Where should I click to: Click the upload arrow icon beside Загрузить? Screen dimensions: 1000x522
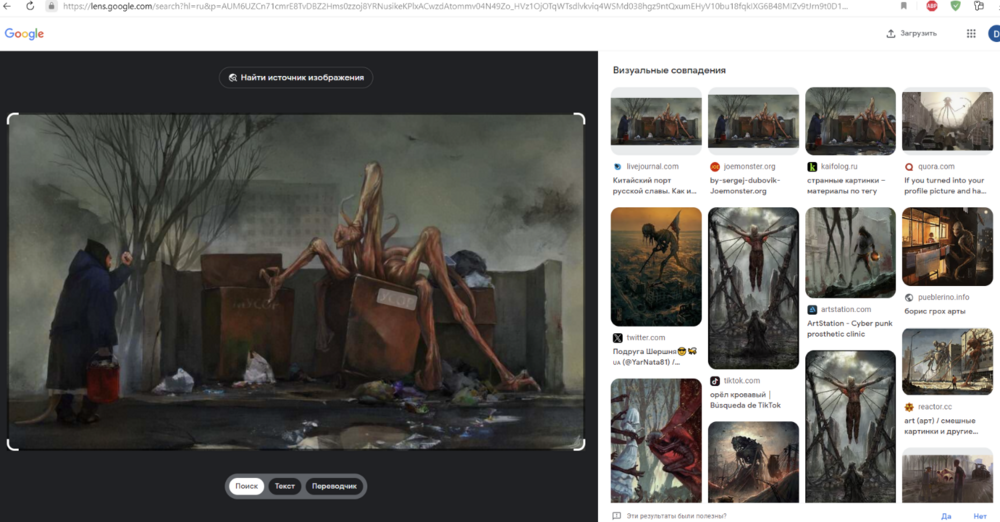(x=891, y=34)
